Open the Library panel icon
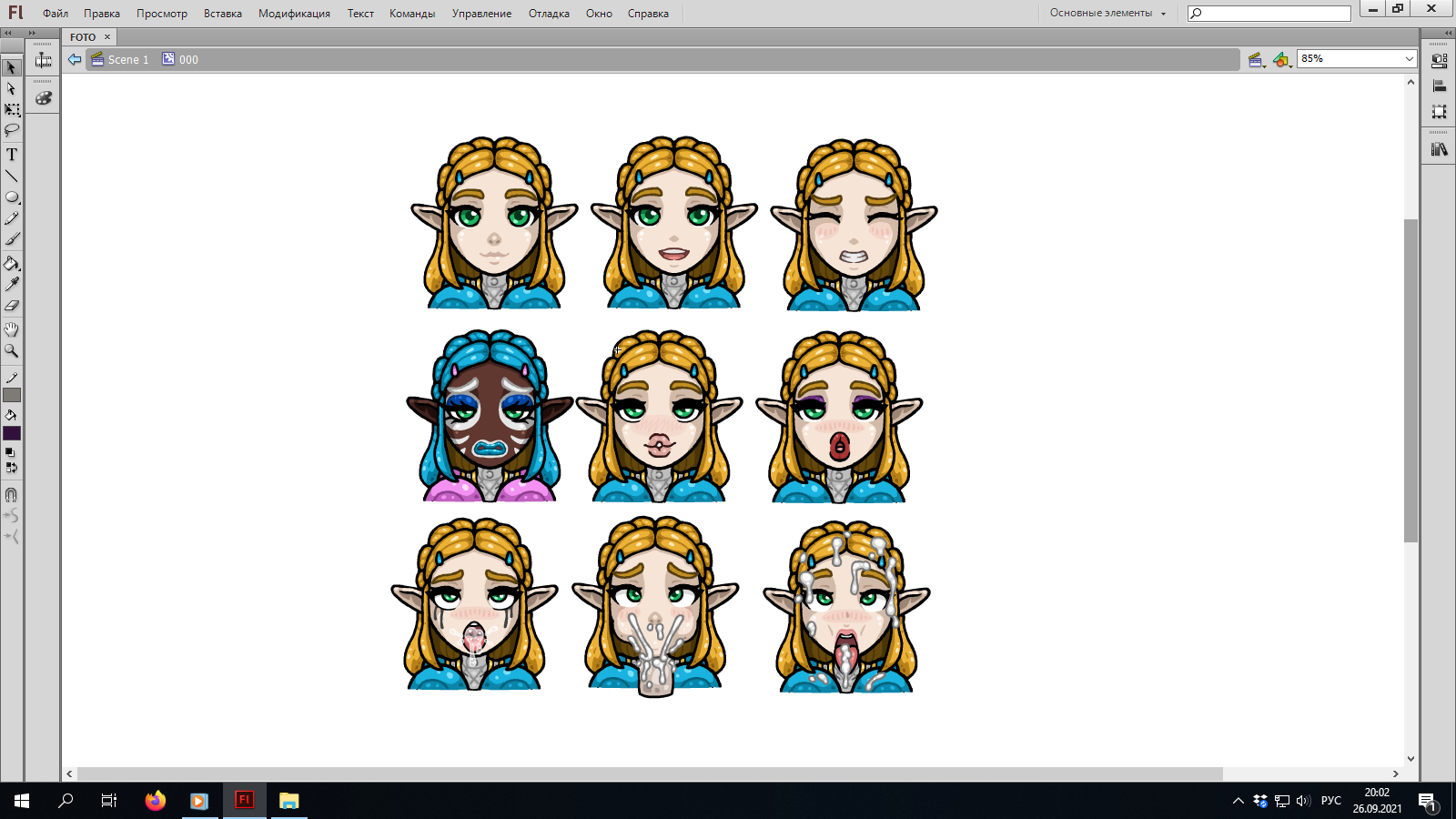The image size is (1456, 819). [x=1439, y=149]
